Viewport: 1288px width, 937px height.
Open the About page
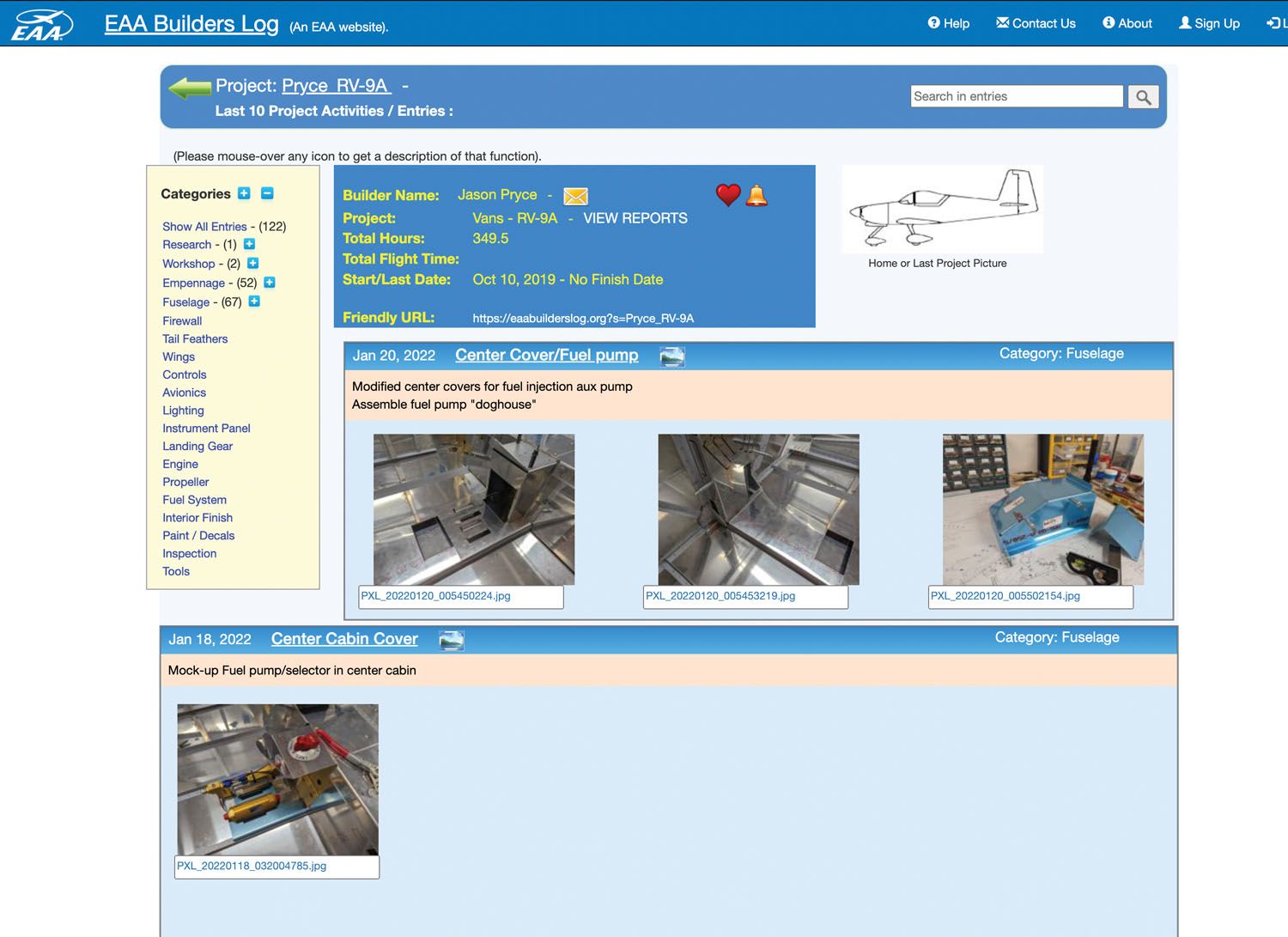coord(1127,23)
